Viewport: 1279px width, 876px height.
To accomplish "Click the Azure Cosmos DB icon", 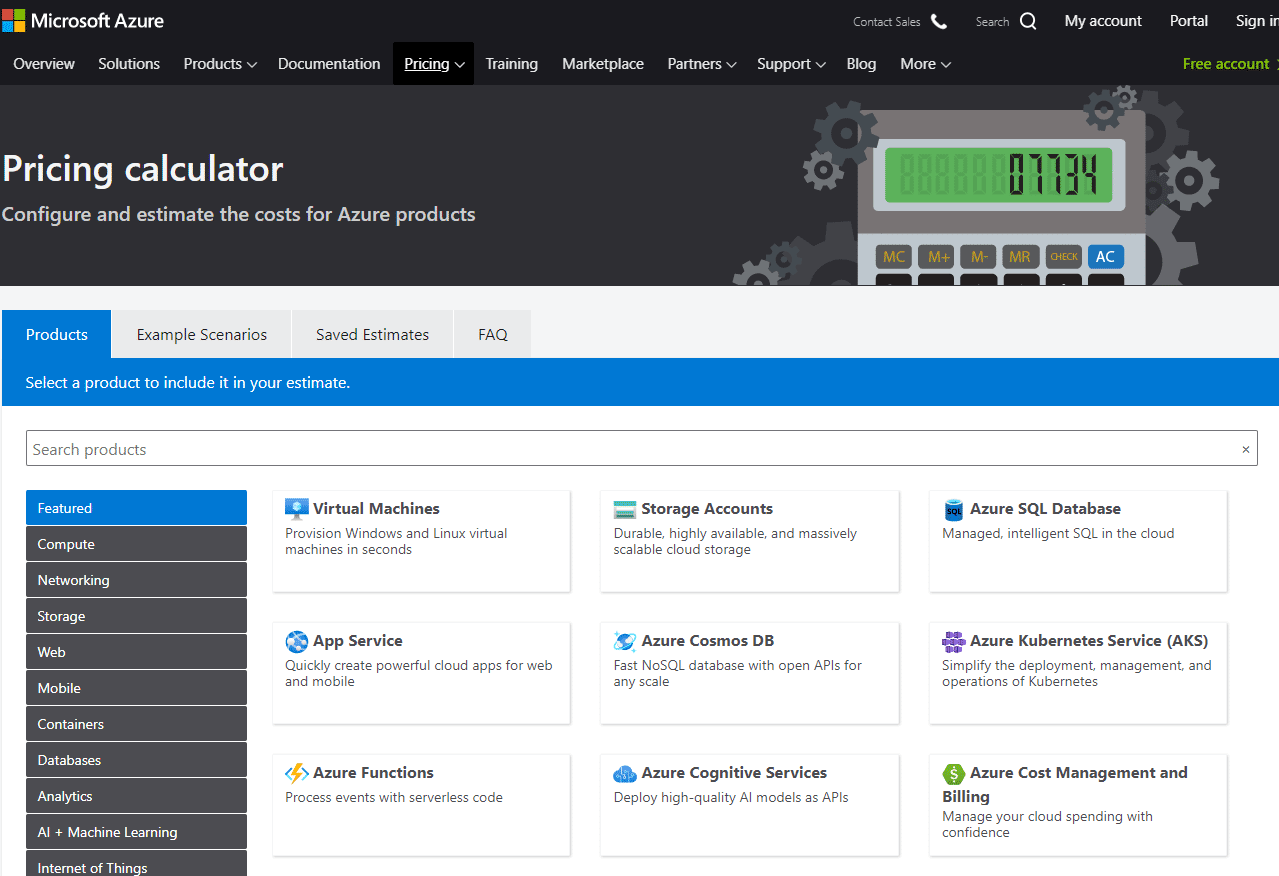I will [625, 641].
